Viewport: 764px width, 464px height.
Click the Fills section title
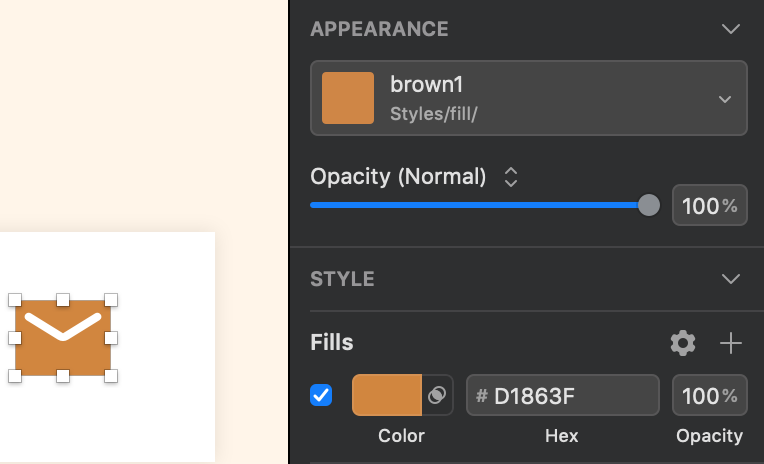coord(332,343)
